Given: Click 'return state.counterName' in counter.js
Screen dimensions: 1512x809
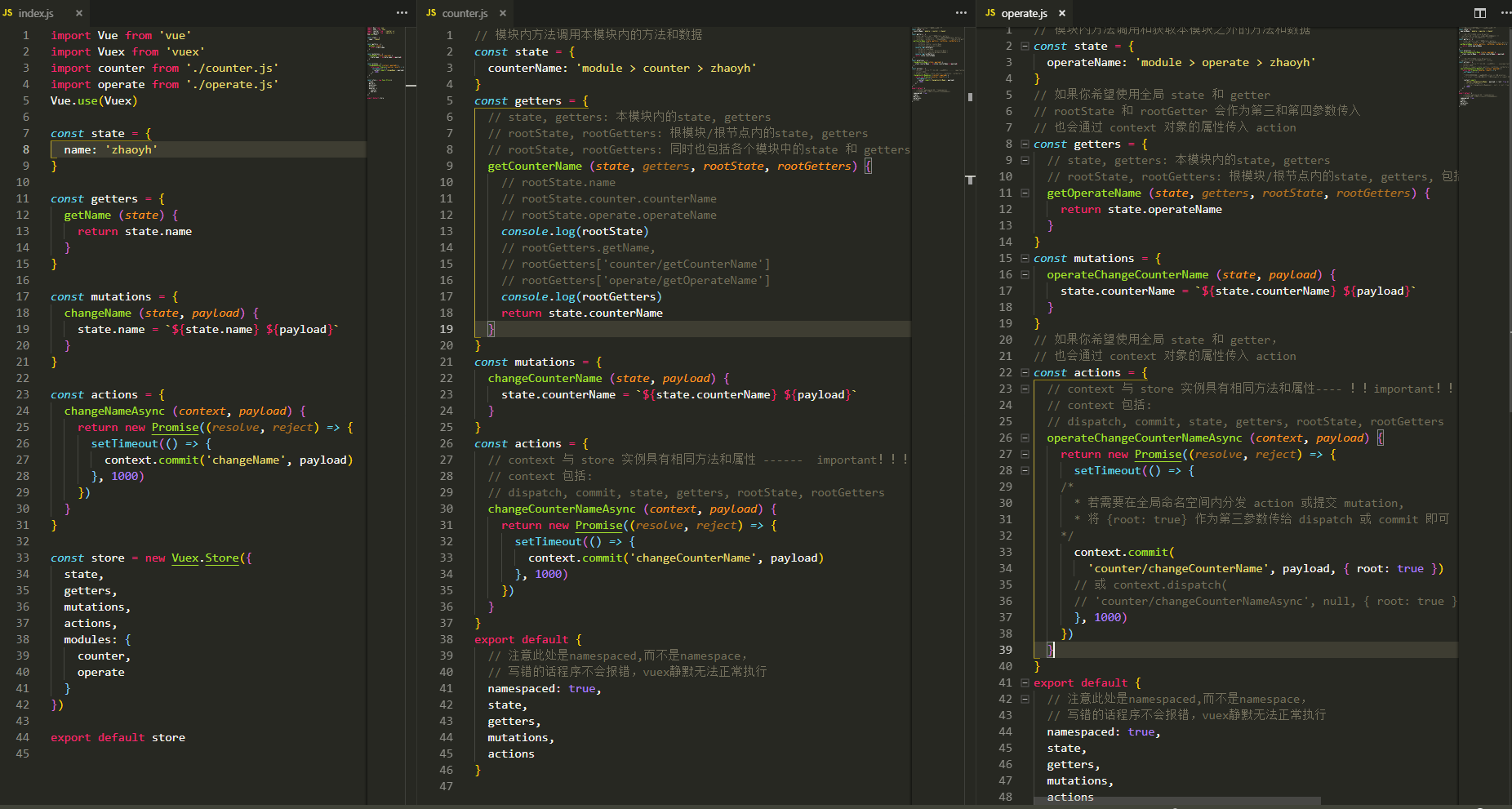Looking at the screenshot, I should [x=582, y=313].
